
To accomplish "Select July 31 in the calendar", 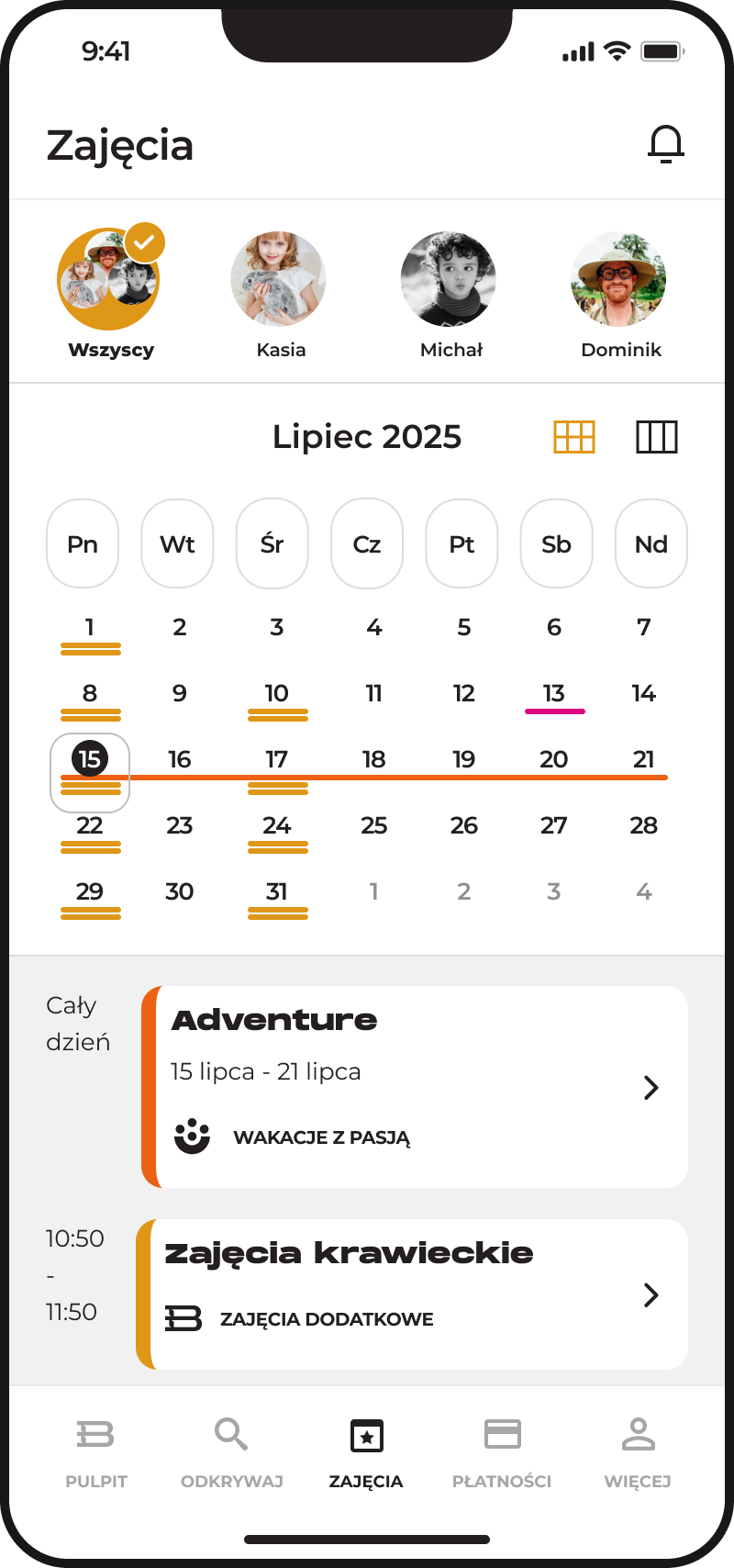I will pyautogui.click(x=277, y=892).
